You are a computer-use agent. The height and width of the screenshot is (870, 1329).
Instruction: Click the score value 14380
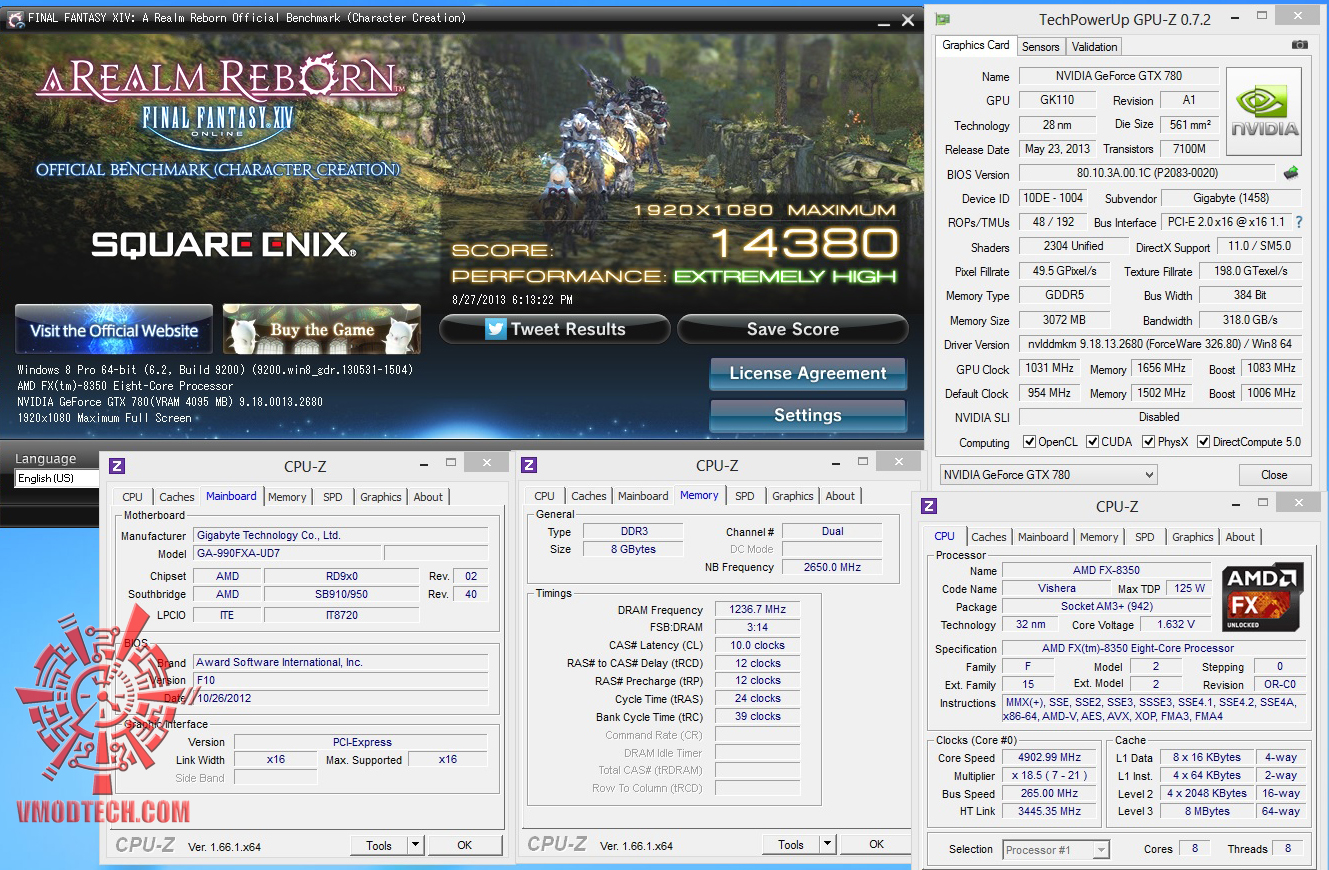pos(804,244)
